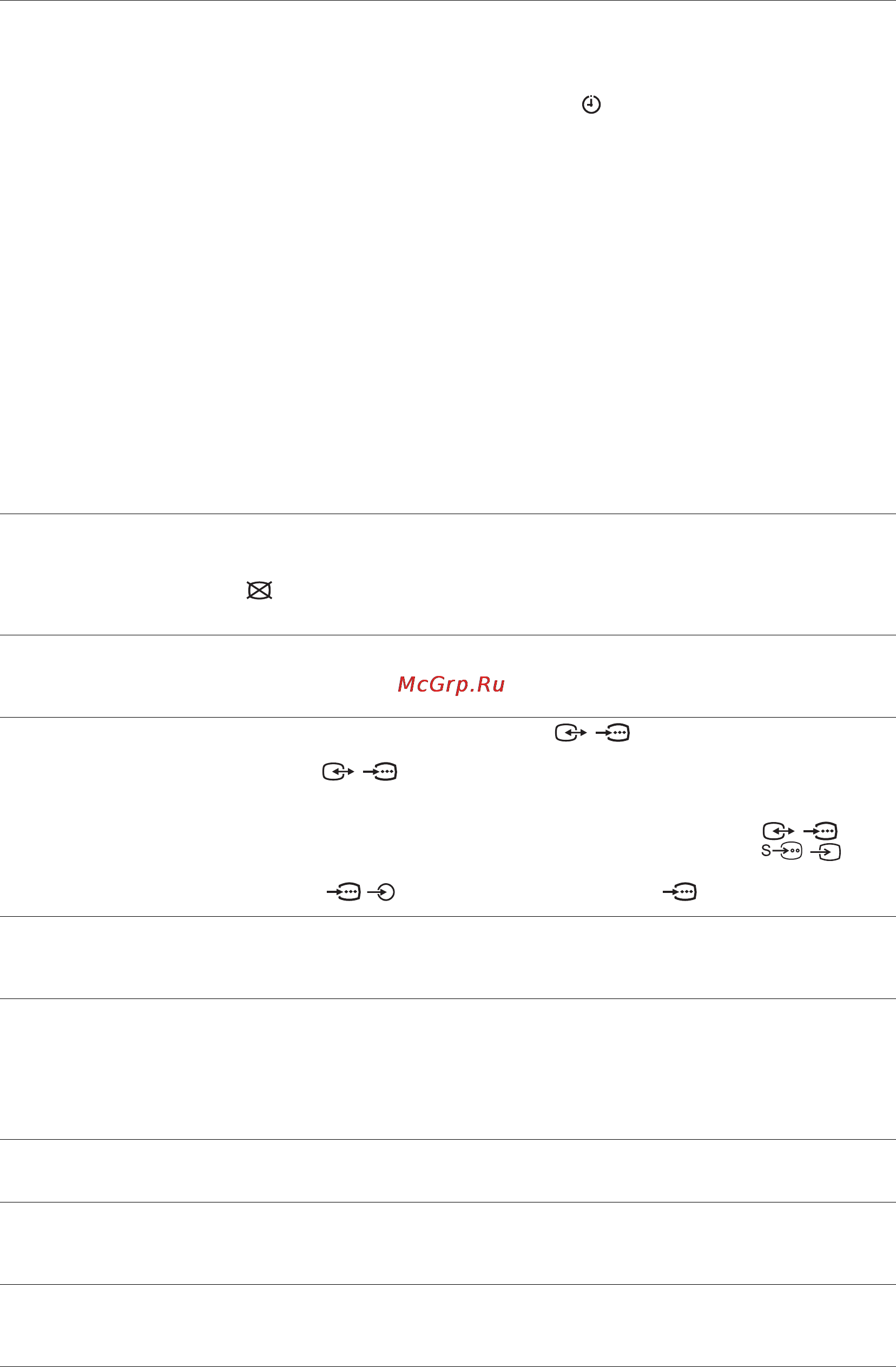Screen dimensions: 896x1367
Task: Select the S-video input icon labeled S
Action: [x=782, y=851]
